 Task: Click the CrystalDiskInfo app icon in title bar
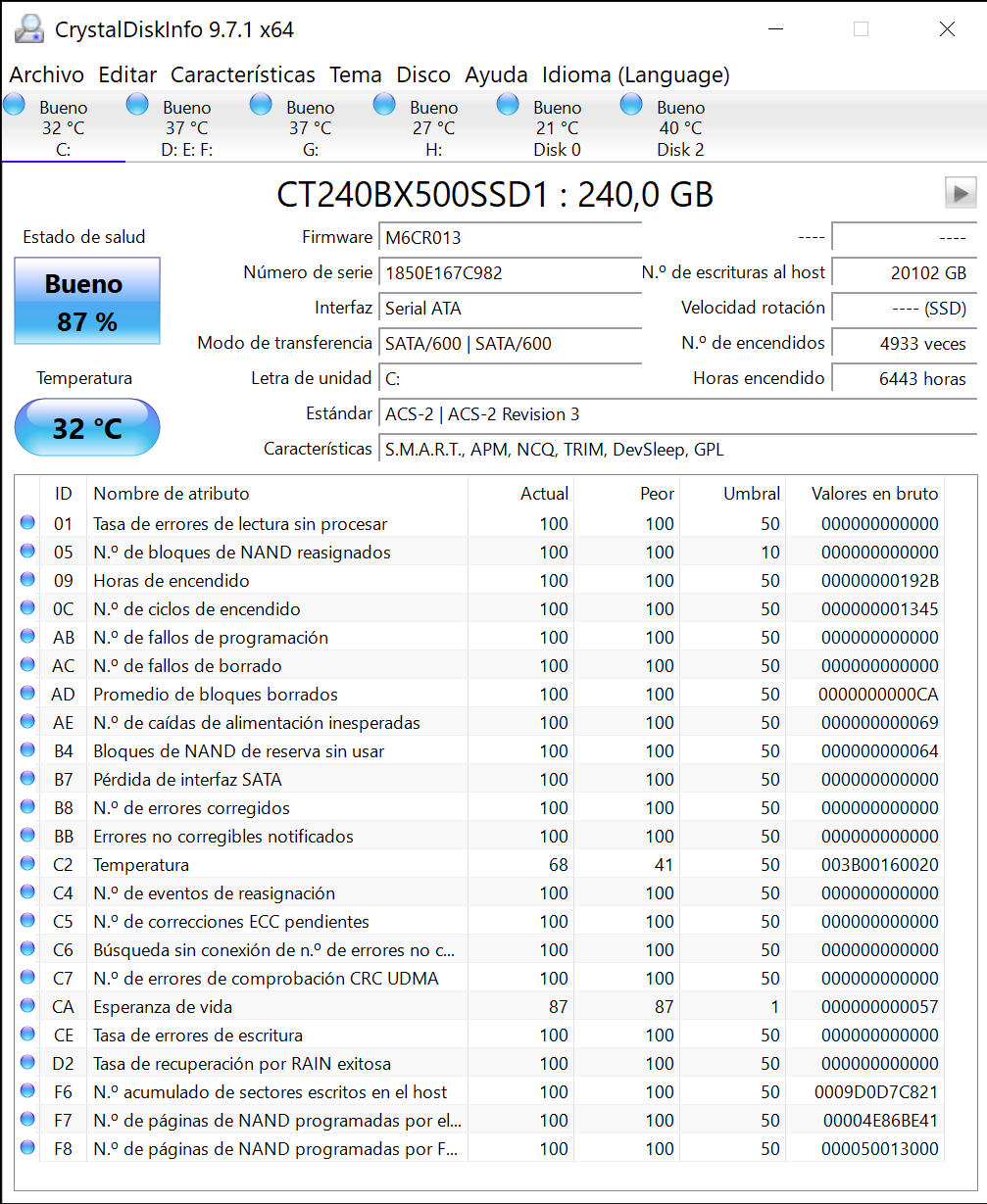click(28, 29)
